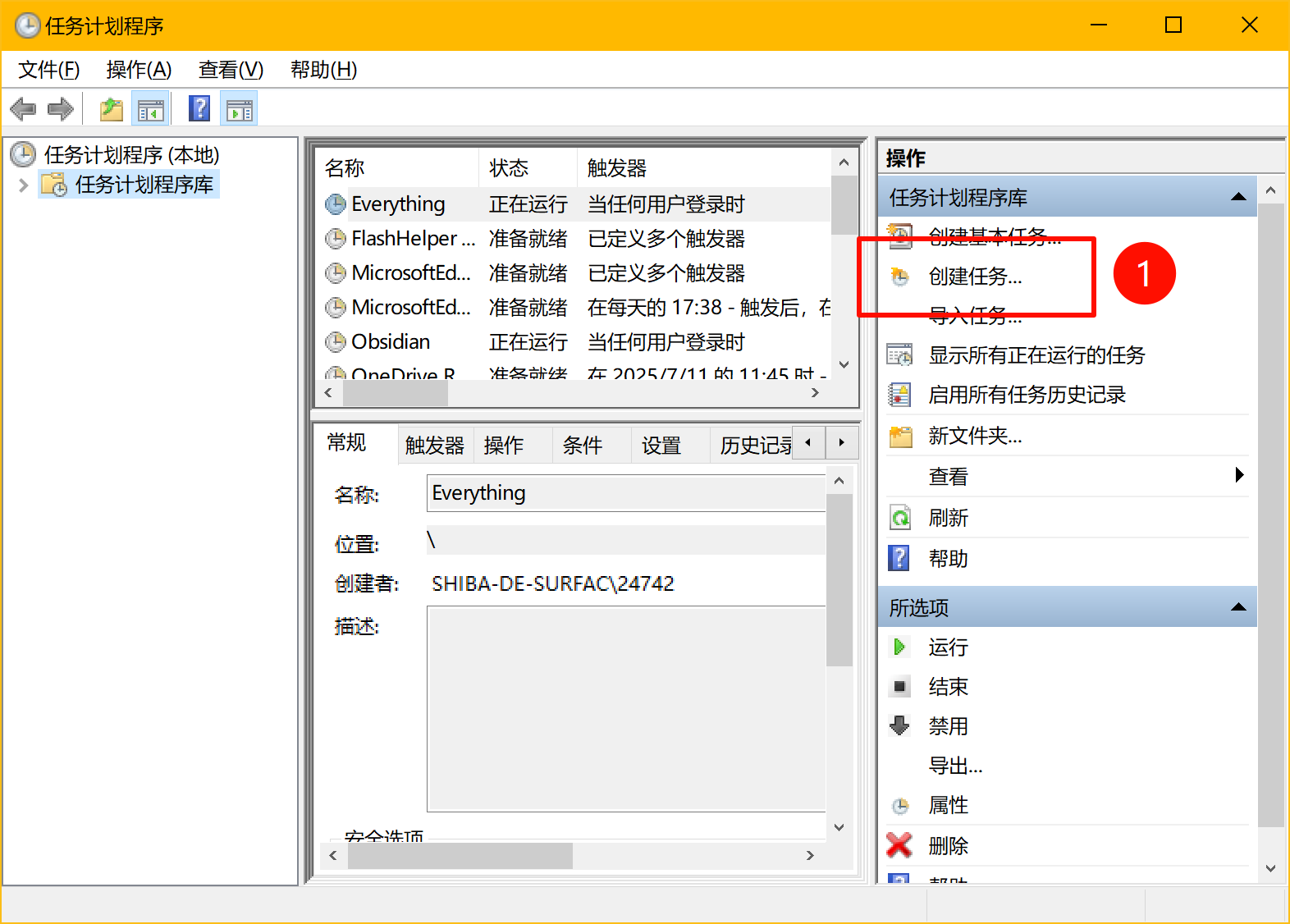Click the 名称 field containing Everything
The image size is (1290, 924).
point(626,493)
